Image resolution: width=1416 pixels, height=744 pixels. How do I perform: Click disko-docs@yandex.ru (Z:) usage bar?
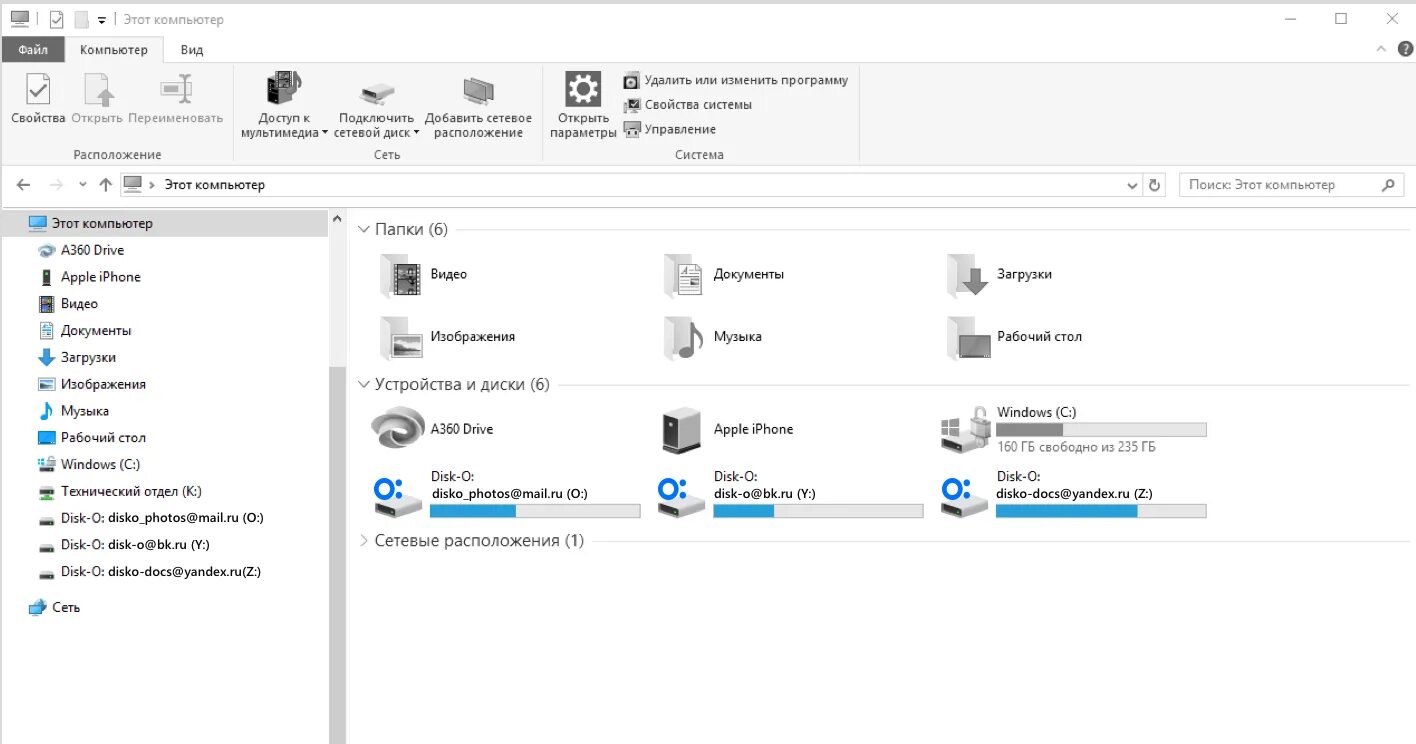1101,511
